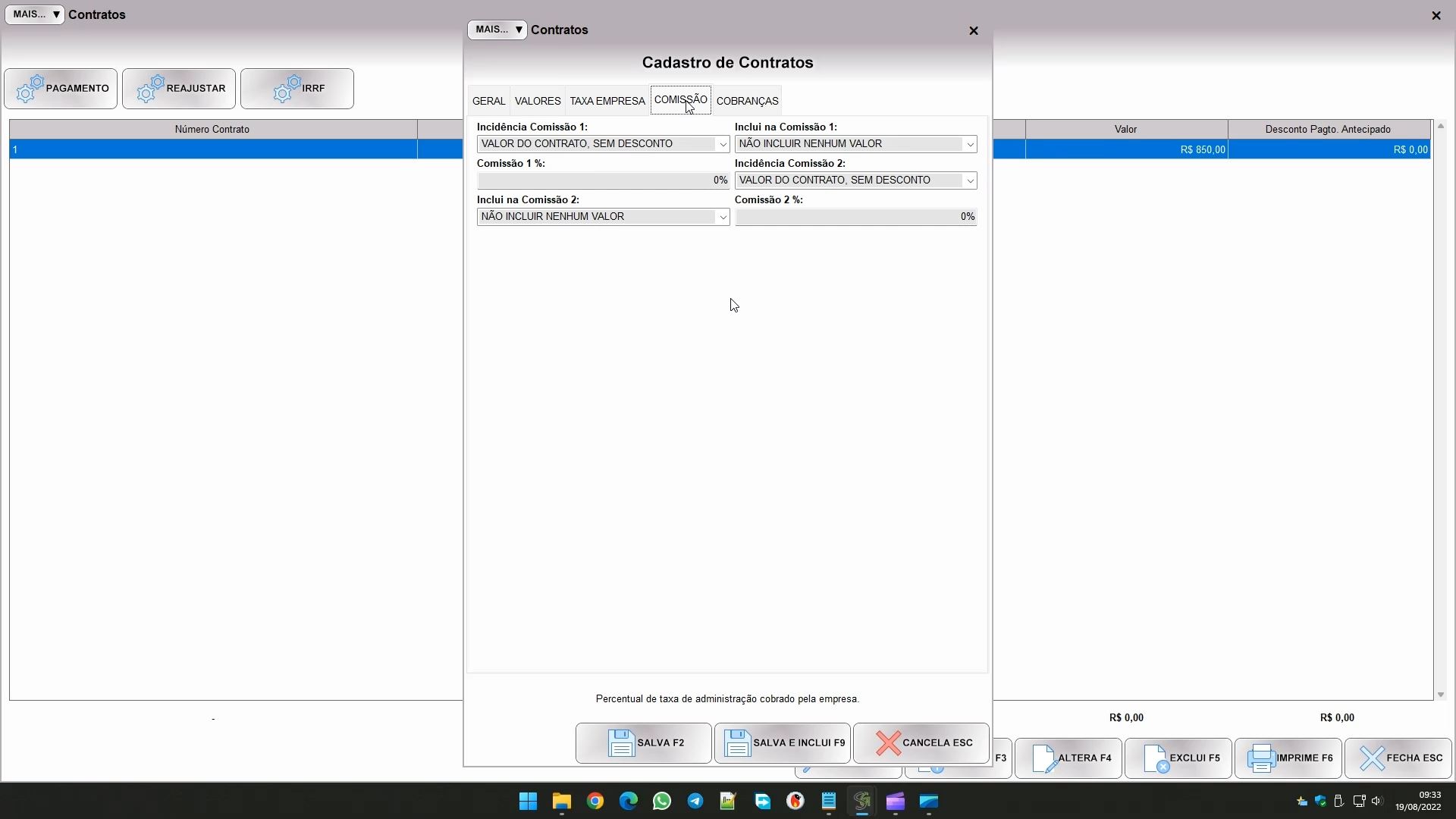Click the REAJUSTAR gear icon button

151,89
